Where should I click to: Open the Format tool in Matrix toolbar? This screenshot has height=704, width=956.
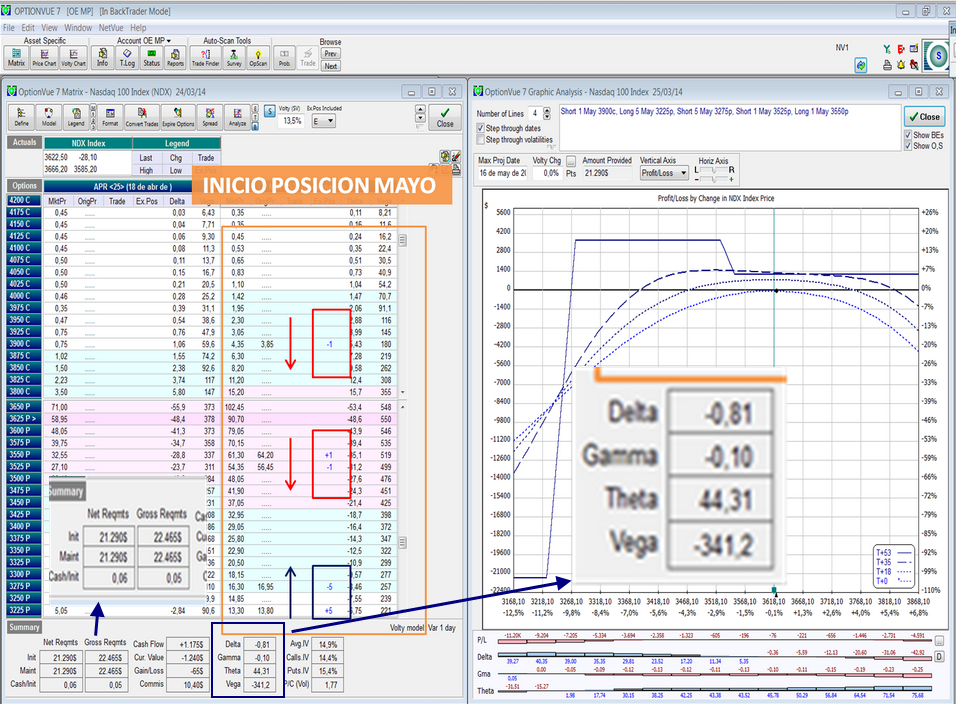110,116
